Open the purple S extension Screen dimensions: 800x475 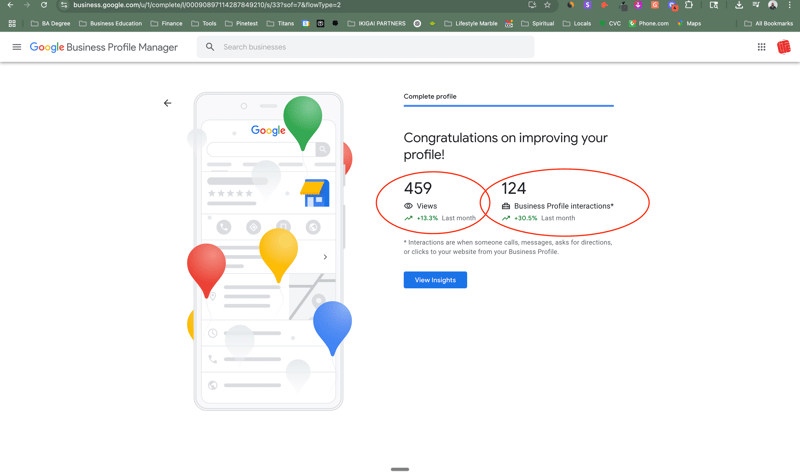[587, 5]
